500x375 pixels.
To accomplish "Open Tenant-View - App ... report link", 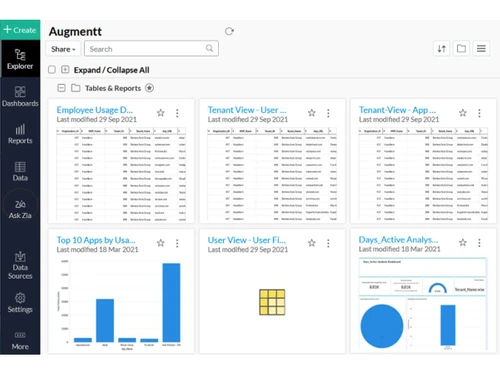I will (x=397, y=110).
